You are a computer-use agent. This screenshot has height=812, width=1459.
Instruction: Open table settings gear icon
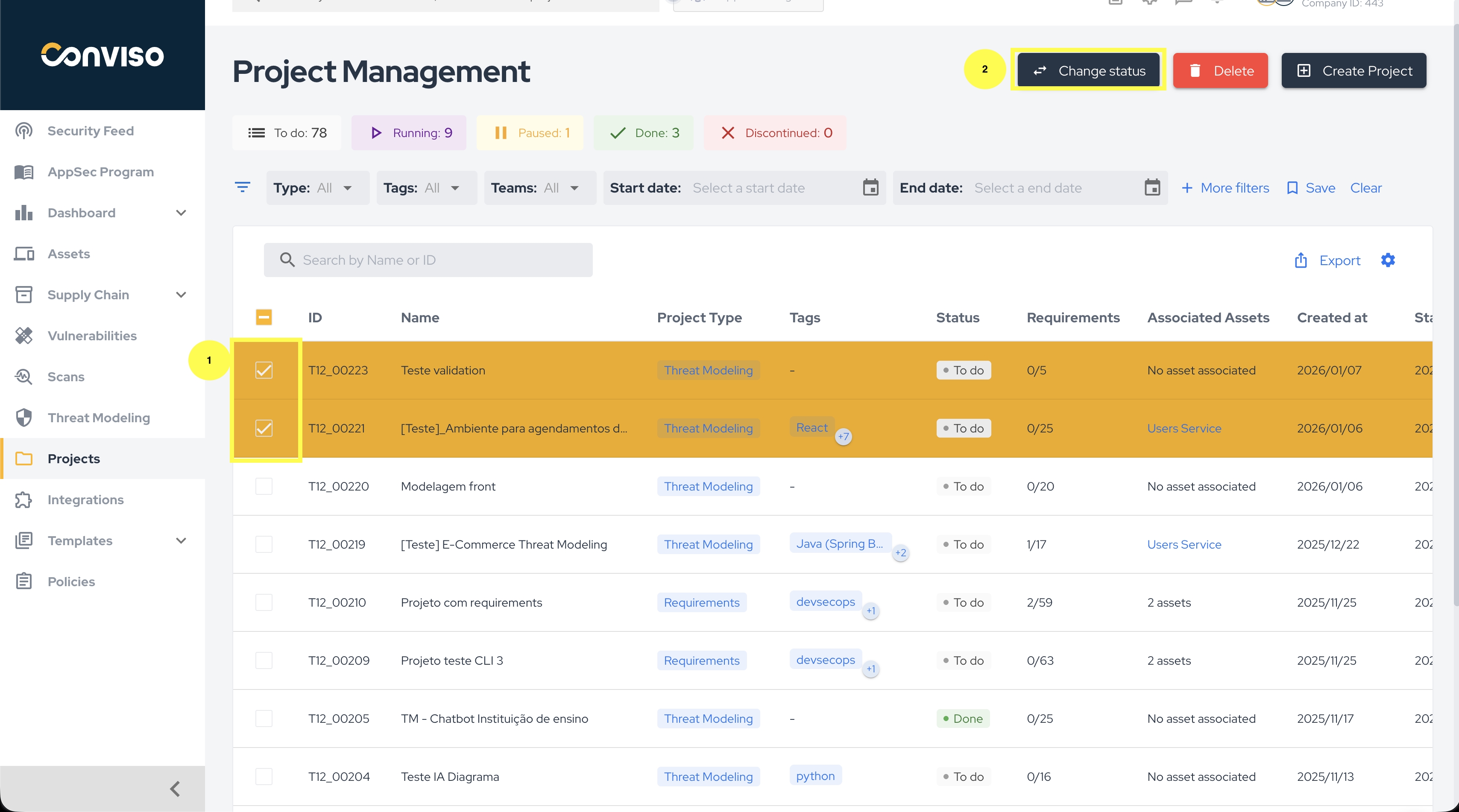pyautogui.click(x=1388, y=260)
